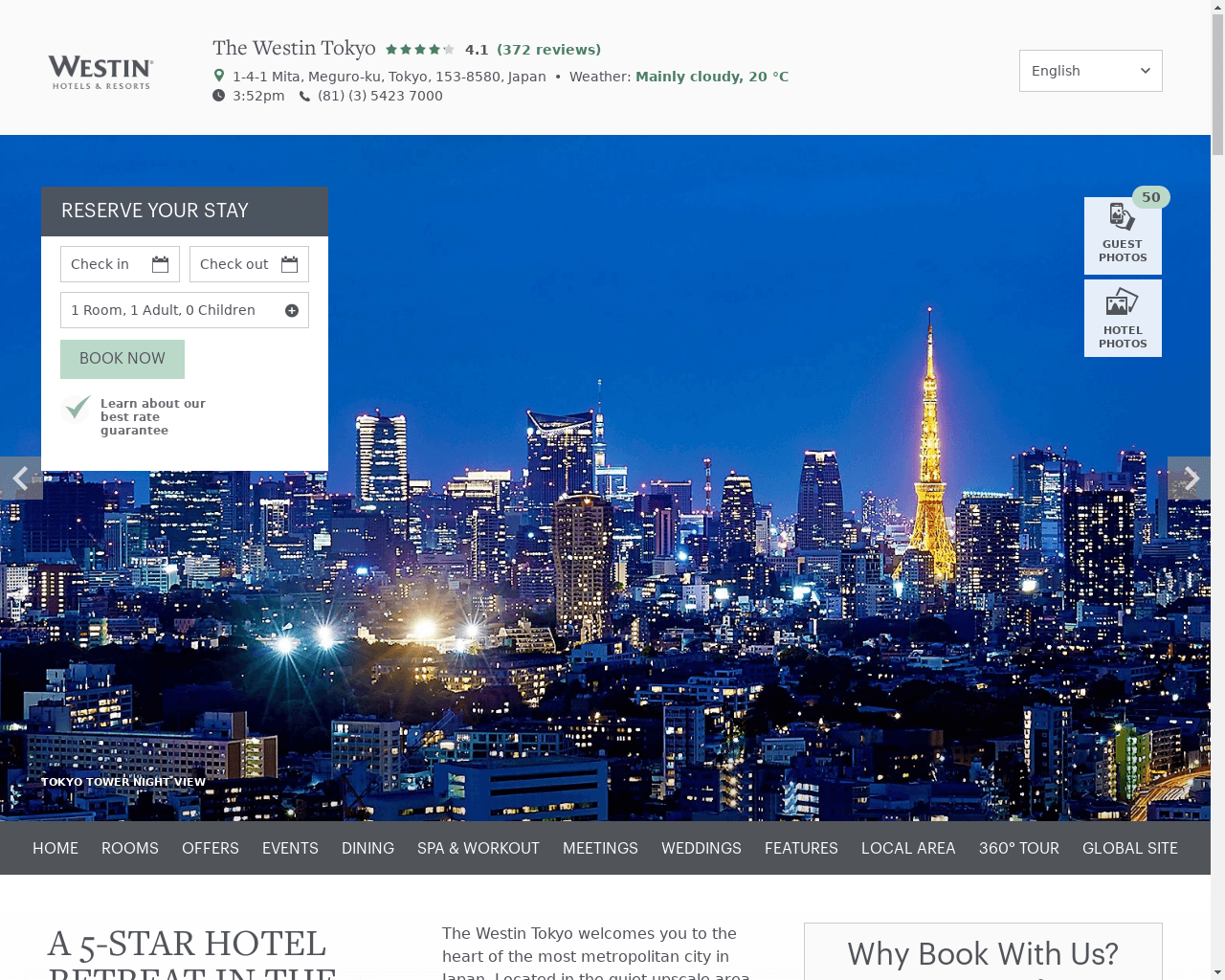1225x980 pixels.
Task: Open the Guest Photos icon button
Action: [1123, 235]
